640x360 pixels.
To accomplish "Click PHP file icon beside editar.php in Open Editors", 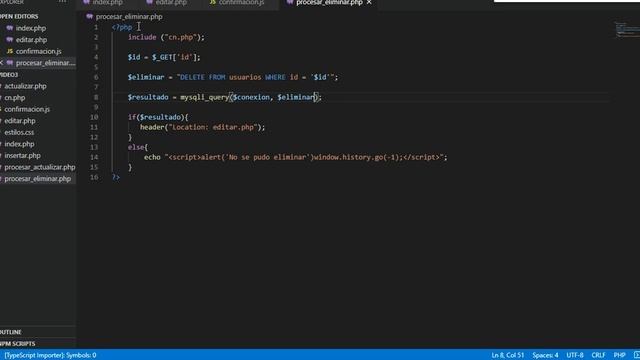I will point(10,40).
